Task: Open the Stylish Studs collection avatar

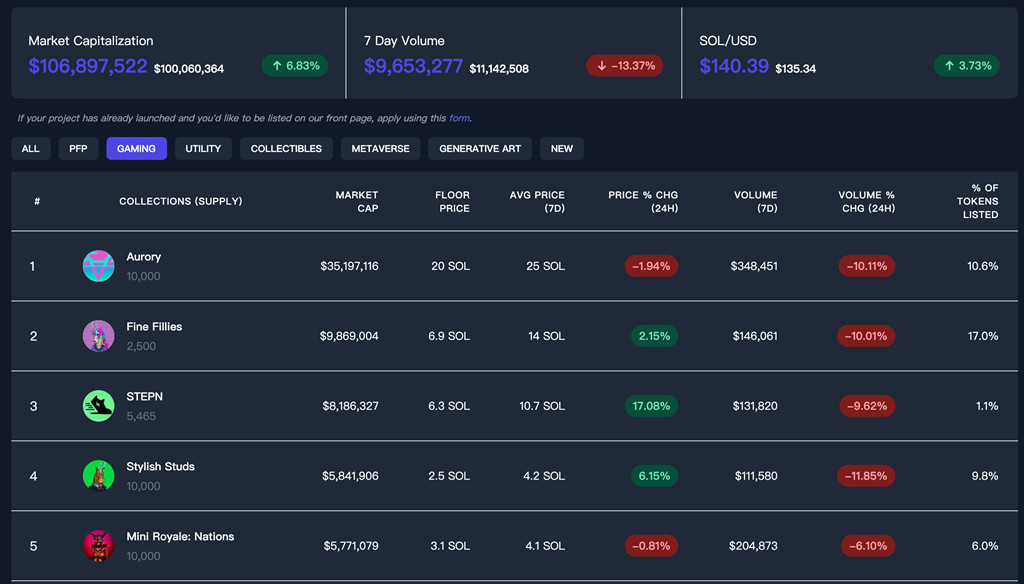Action: tap(99, 476)
